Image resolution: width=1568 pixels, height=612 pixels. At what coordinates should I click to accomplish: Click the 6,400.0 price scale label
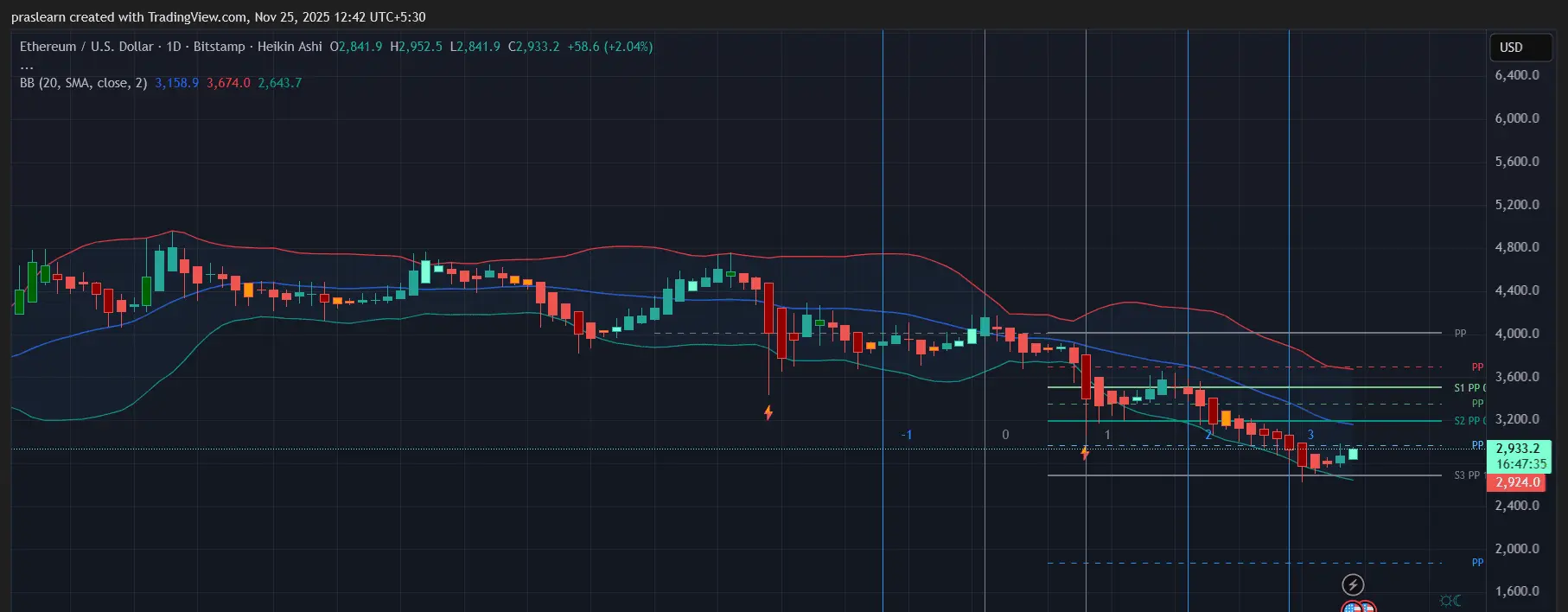pyautogui.click(x=1517, y=75)
